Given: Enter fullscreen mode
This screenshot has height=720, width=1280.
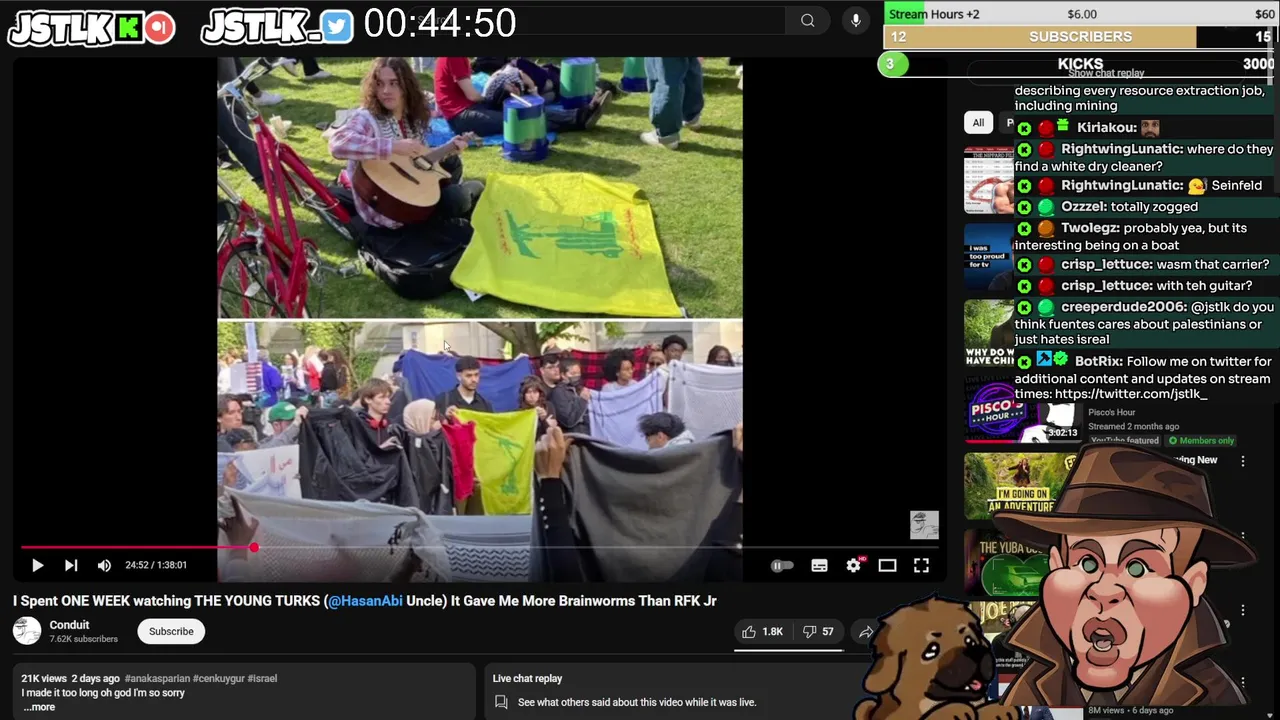Looking at the screenshot, I should (x=921, y=565).
